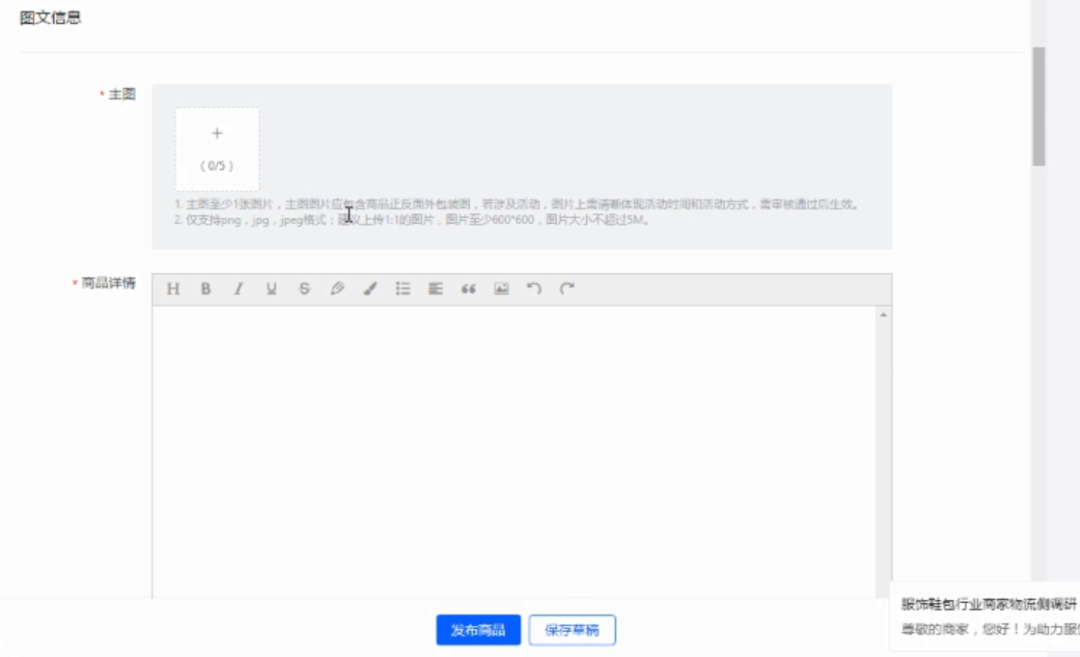Save draft with the 保存草稿 button
The image size is (1080, 657).
coord(572,630)
